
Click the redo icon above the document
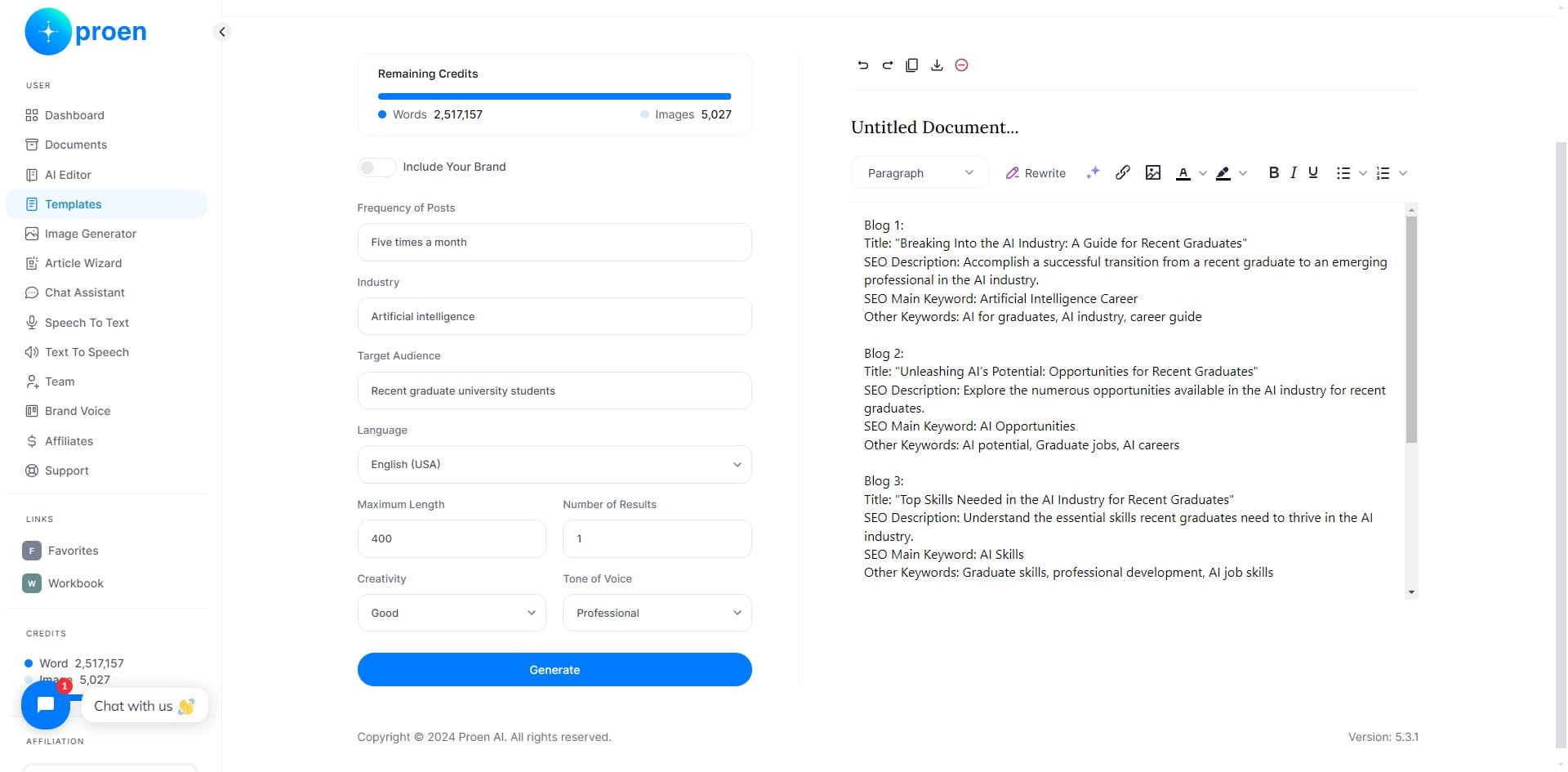click(887, 65)
